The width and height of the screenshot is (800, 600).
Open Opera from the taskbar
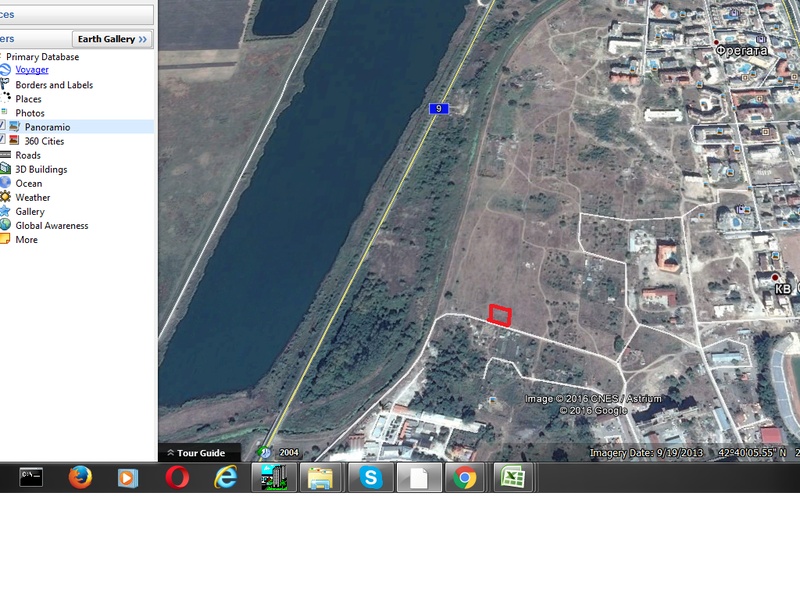pyautogui.click(x=177, y=478)
